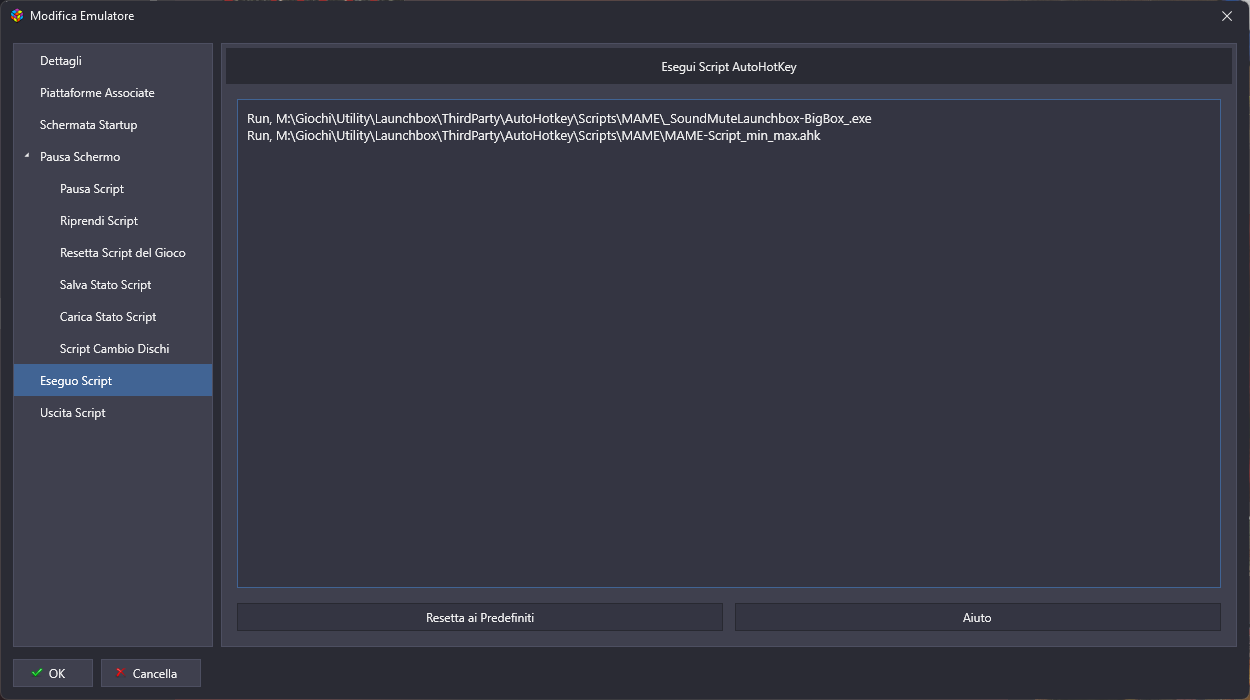Screen dimensions: 1250x700
Task: Open the Pausa Script entry
Action: (112, 189)
